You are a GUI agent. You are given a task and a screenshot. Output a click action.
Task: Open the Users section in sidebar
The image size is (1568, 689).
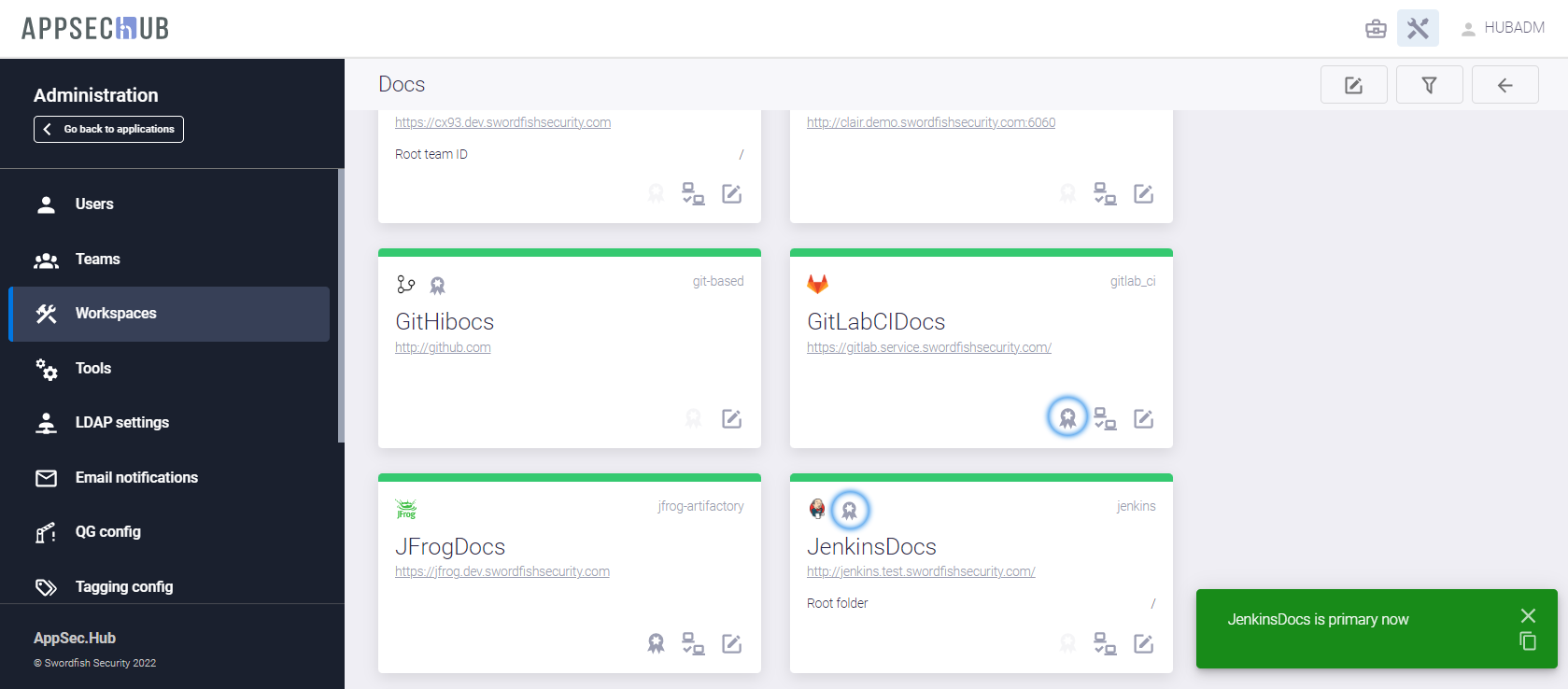click(x=94, y=204)
